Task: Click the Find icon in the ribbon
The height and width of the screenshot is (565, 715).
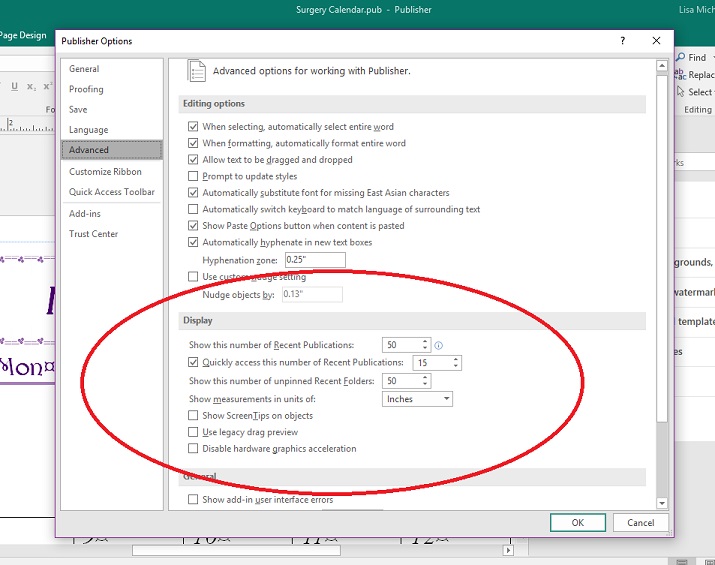Action: click(680, 57)
